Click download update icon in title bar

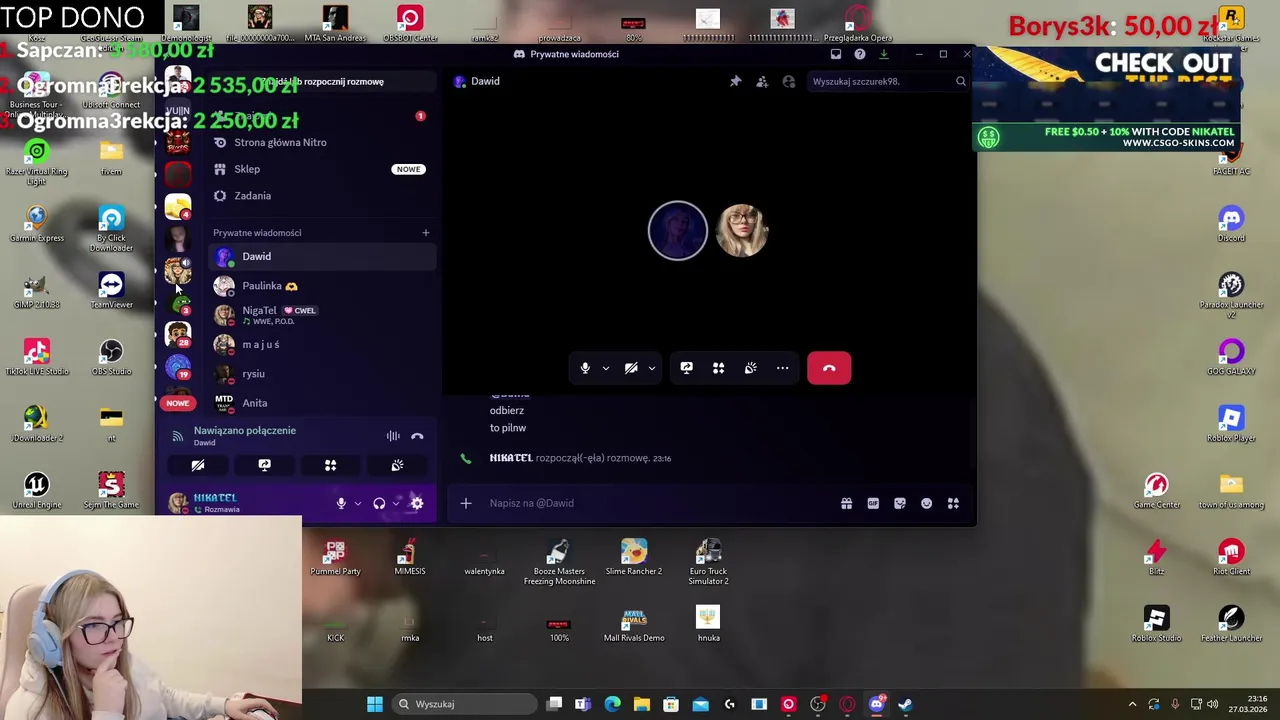click(x=884, y=54)
